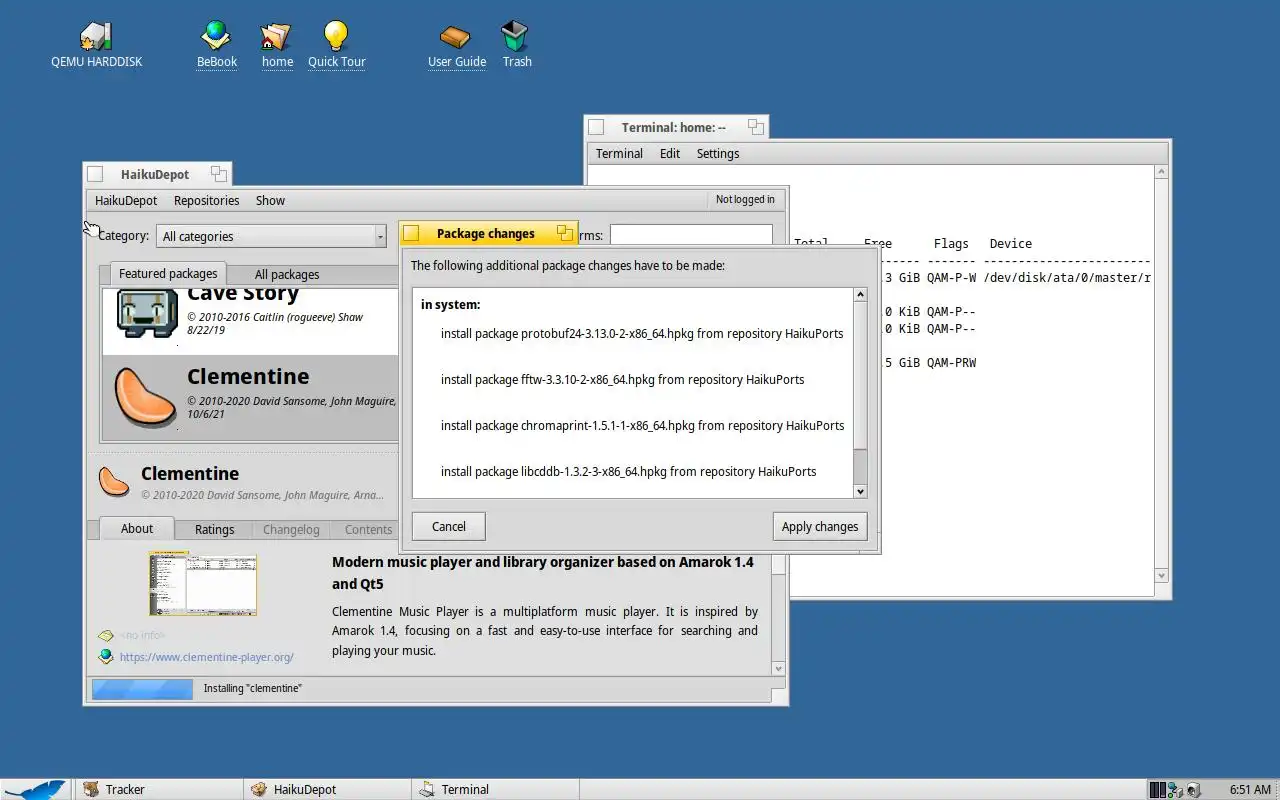Click the "in system:" heading text

tap(450, 304)
